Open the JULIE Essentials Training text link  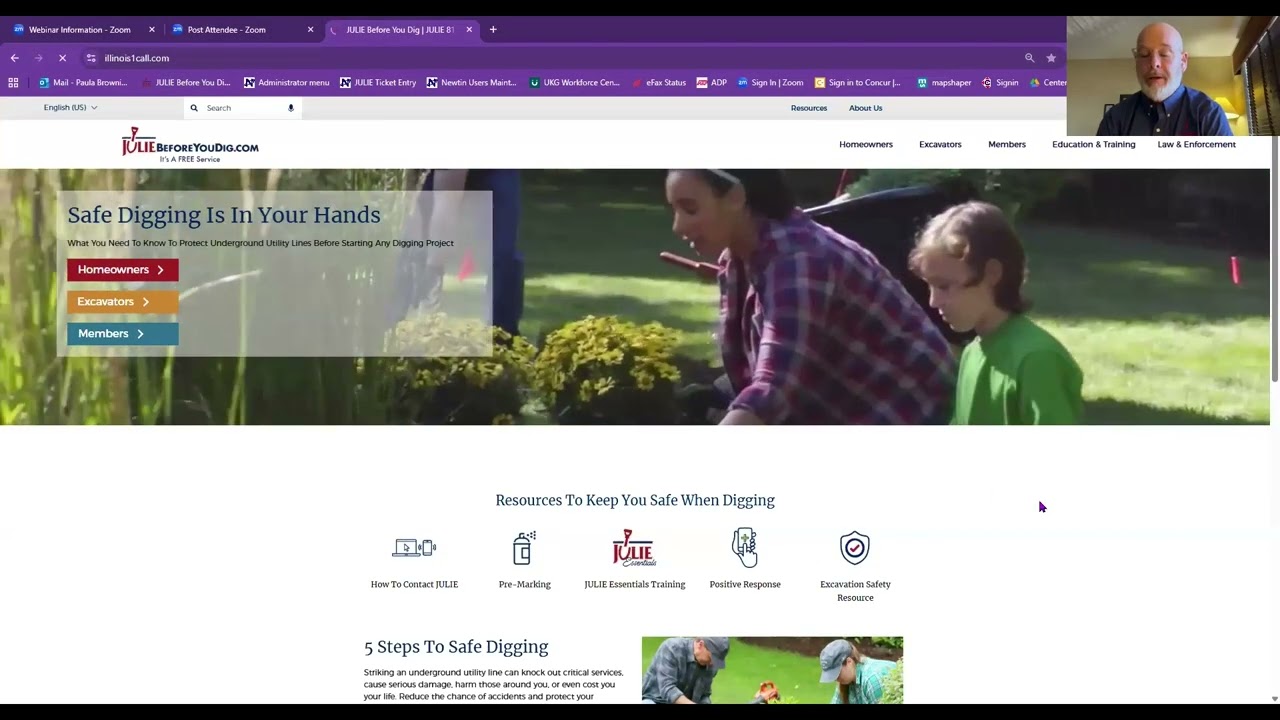pyautogui.click(x=635, y=585)
